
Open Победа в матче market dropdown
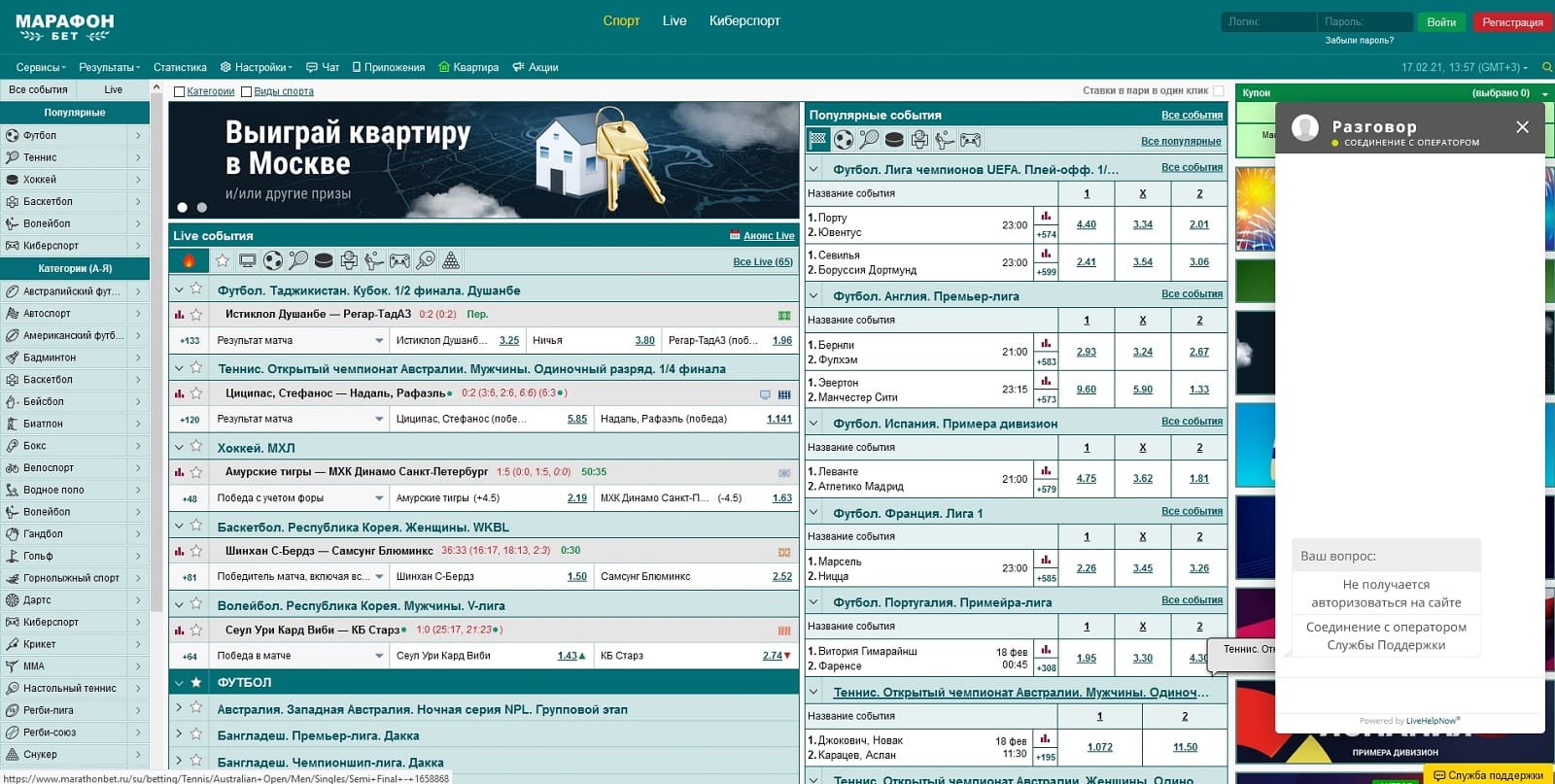pyautogui.click(x=299, y=656)
